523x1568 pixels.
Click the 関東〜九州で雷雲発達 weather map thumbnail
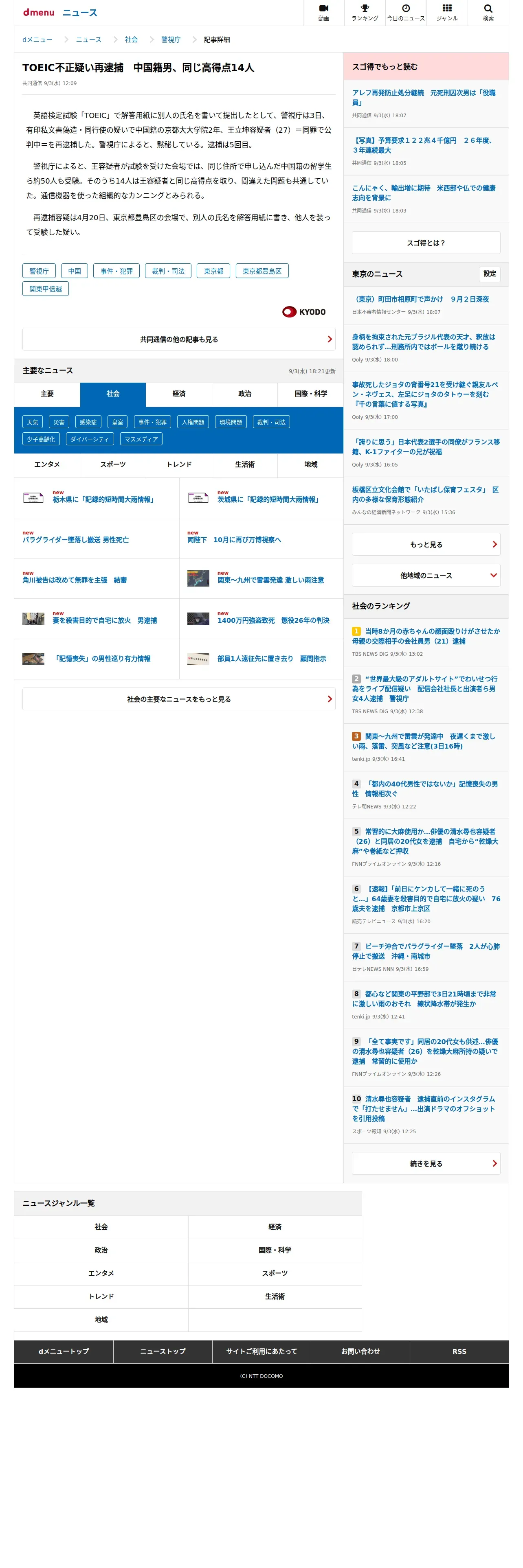(198, 578)
